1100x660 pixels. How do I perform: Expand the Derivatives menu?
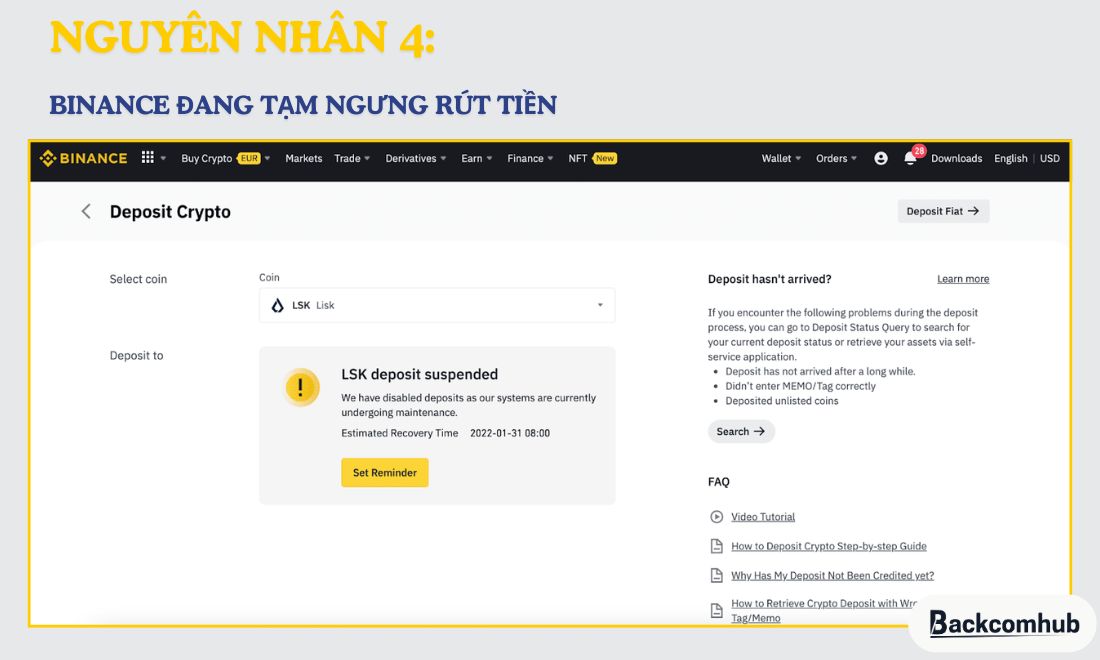415,159
